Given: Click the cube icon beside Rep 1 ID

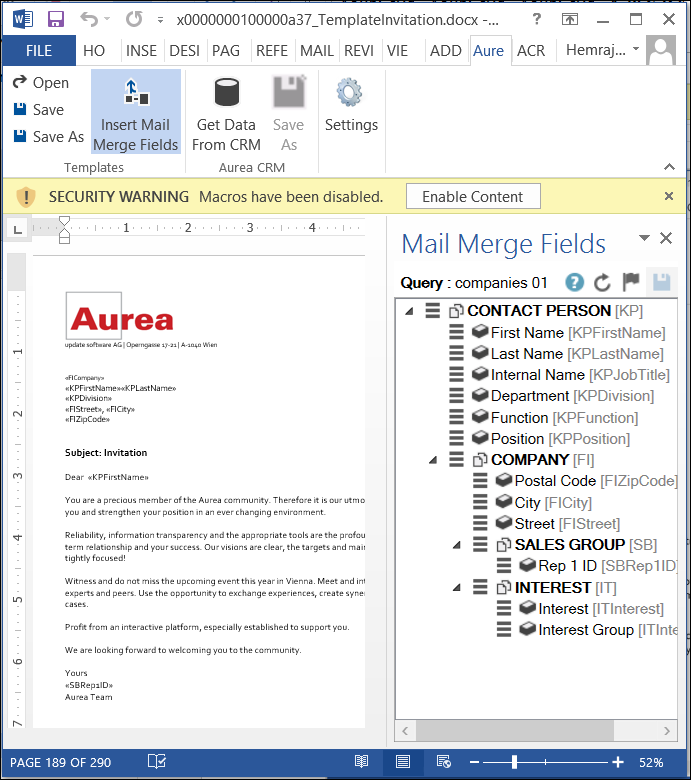Looking at the screenshot, I should 527,565.
